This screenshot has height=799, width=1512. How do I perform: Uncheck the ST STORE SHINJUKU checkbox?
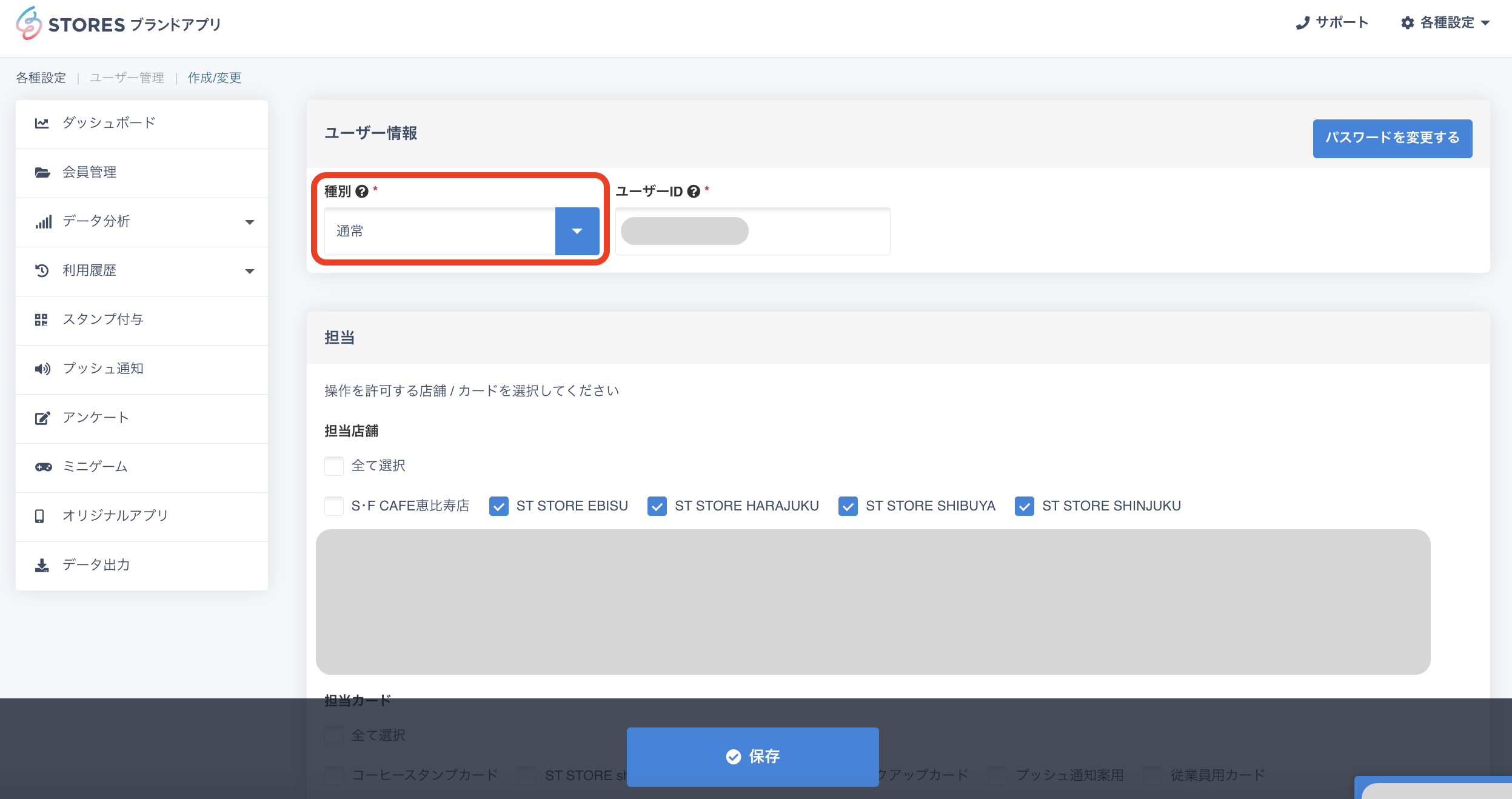(x=1024, y=506)
